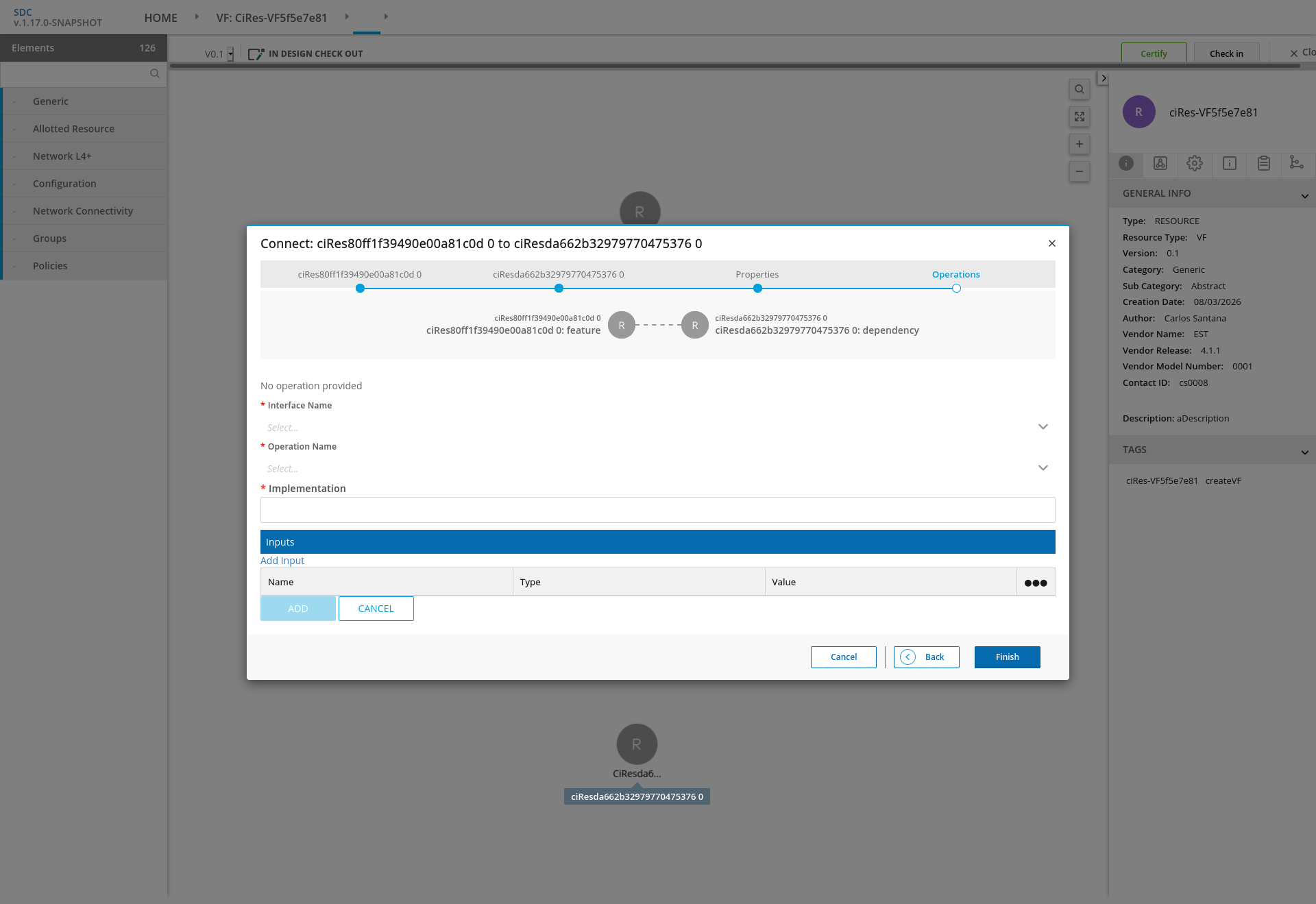Select the ciResda662b node on the canvas
Screen dimensions: 1316x904
[637, 744]
